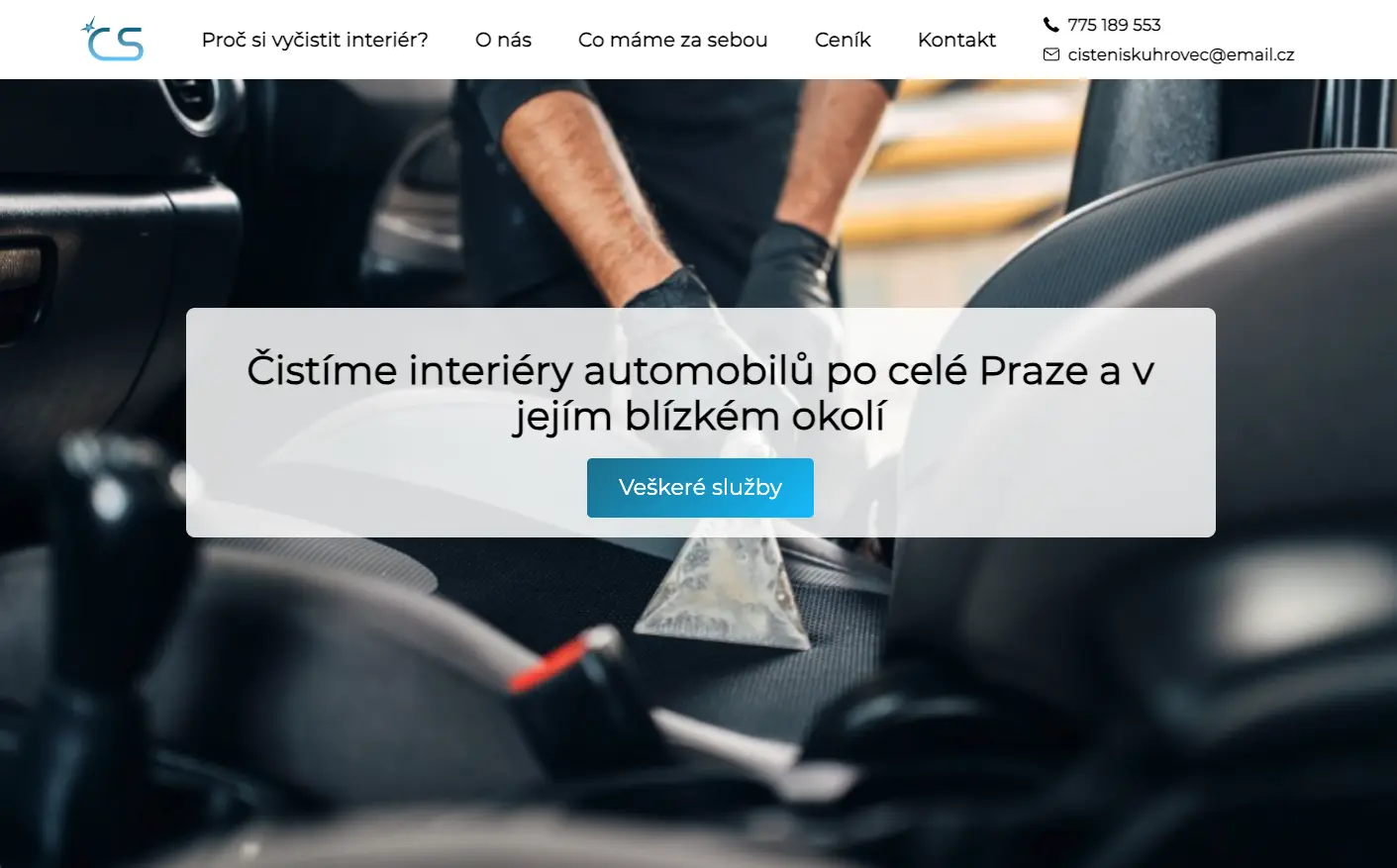
Task: Open 'Proč si vyčistit interiér?' menu item
Action: [315, 40]
